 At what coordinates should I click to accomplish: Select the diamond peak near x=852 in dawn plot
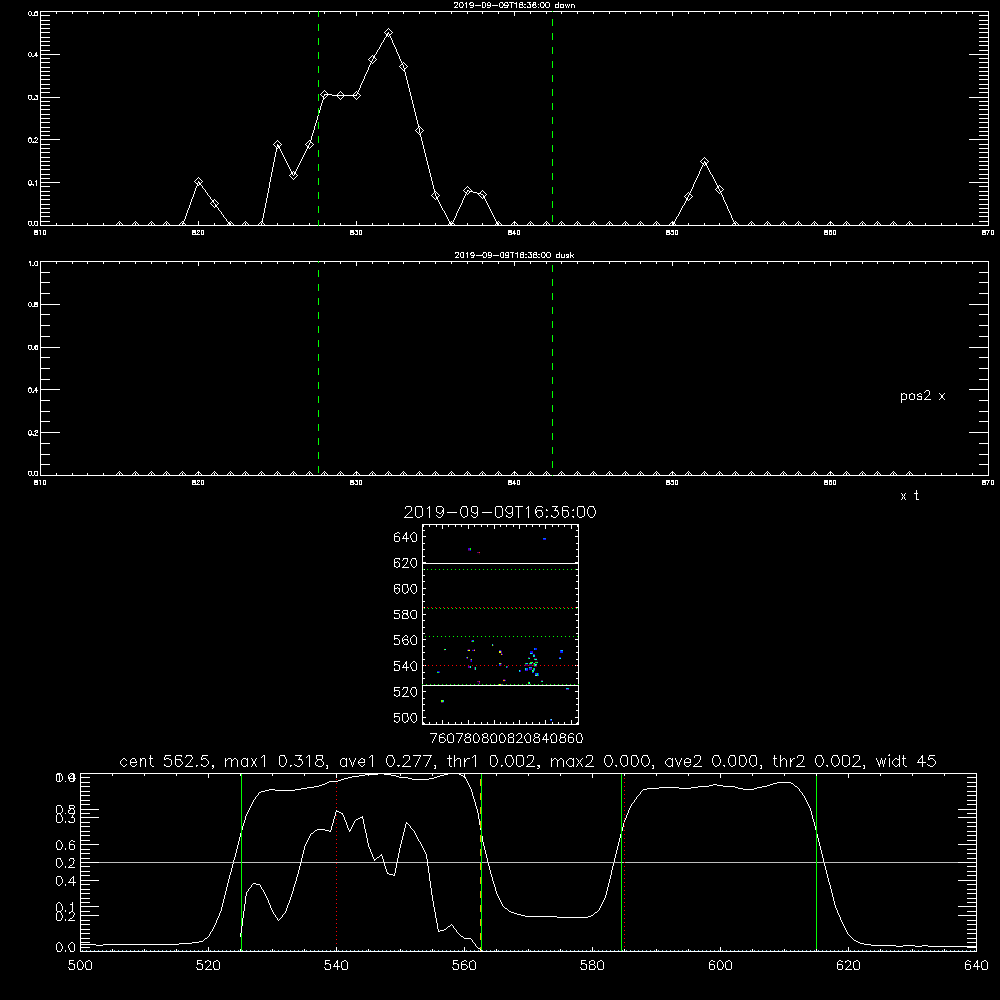pyautogui.click(x=704, y=162)
